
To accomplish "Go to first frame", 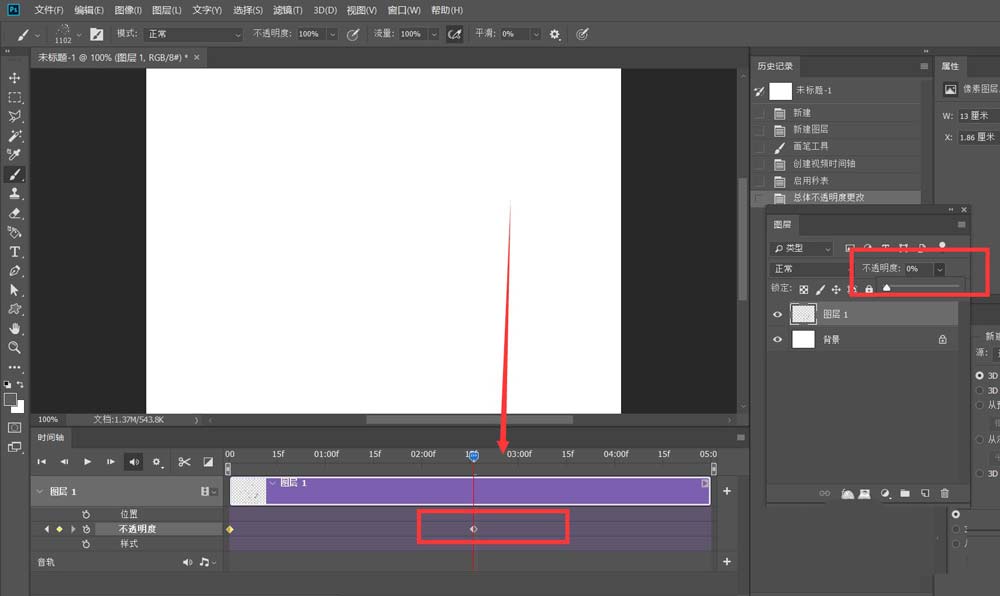I will tap(41, 462).
